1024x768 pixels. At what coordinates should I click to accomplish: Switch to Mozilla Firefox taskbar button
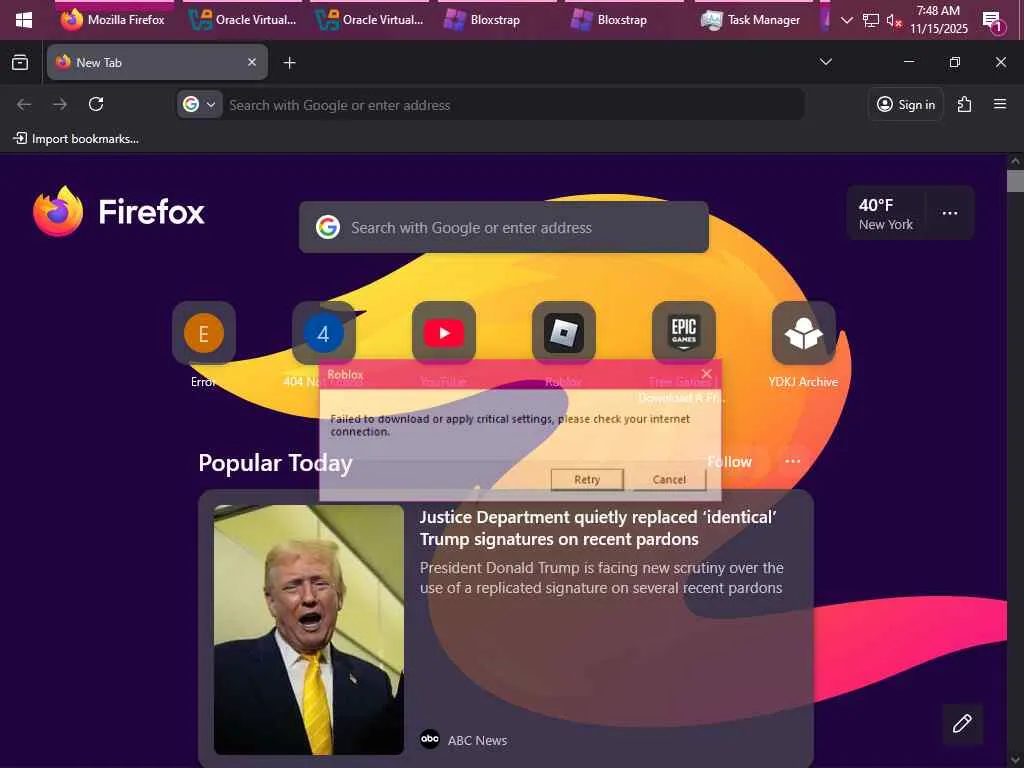pos(112,20)
